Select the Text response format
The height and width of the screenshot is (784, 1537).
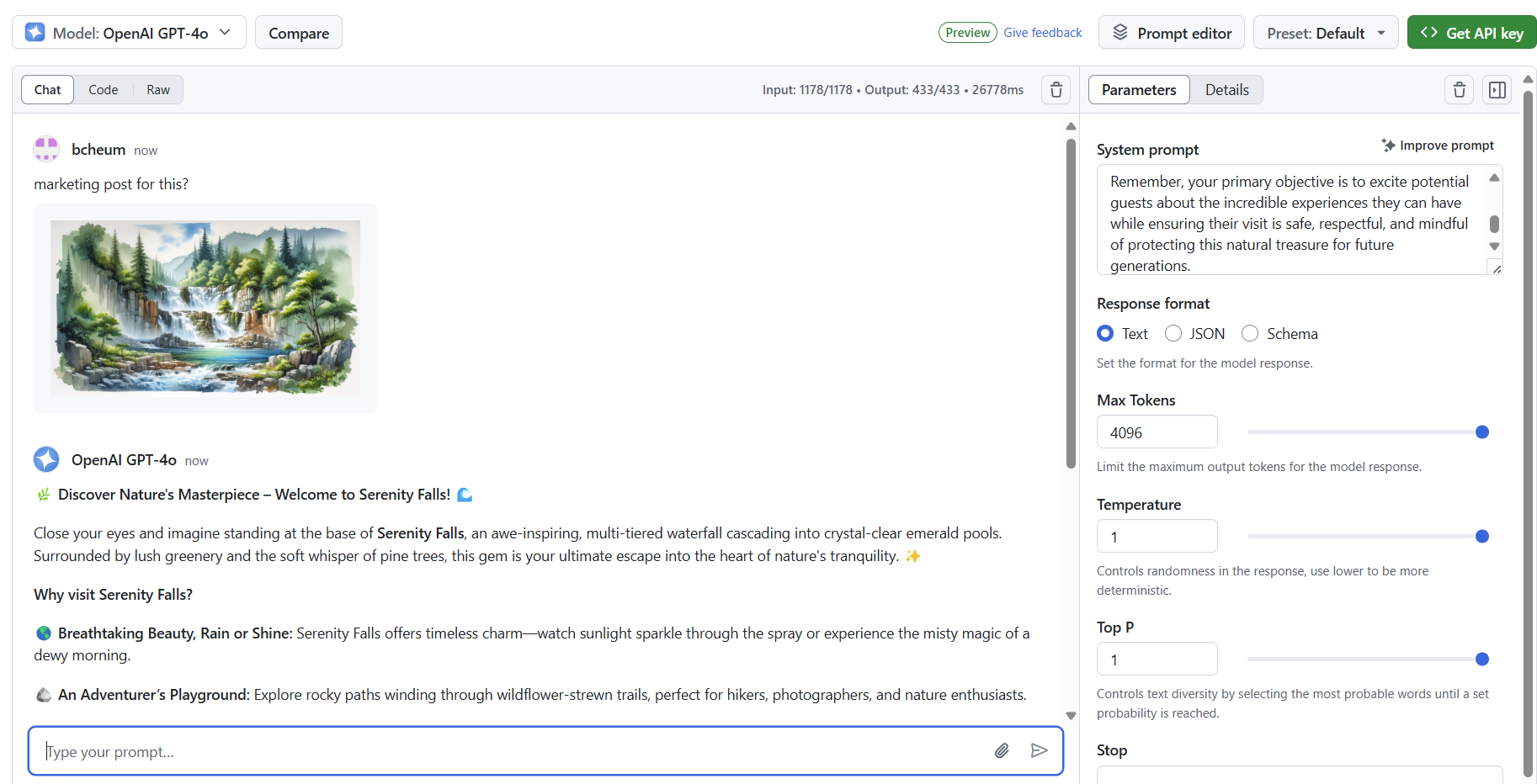click(1105, 334)
